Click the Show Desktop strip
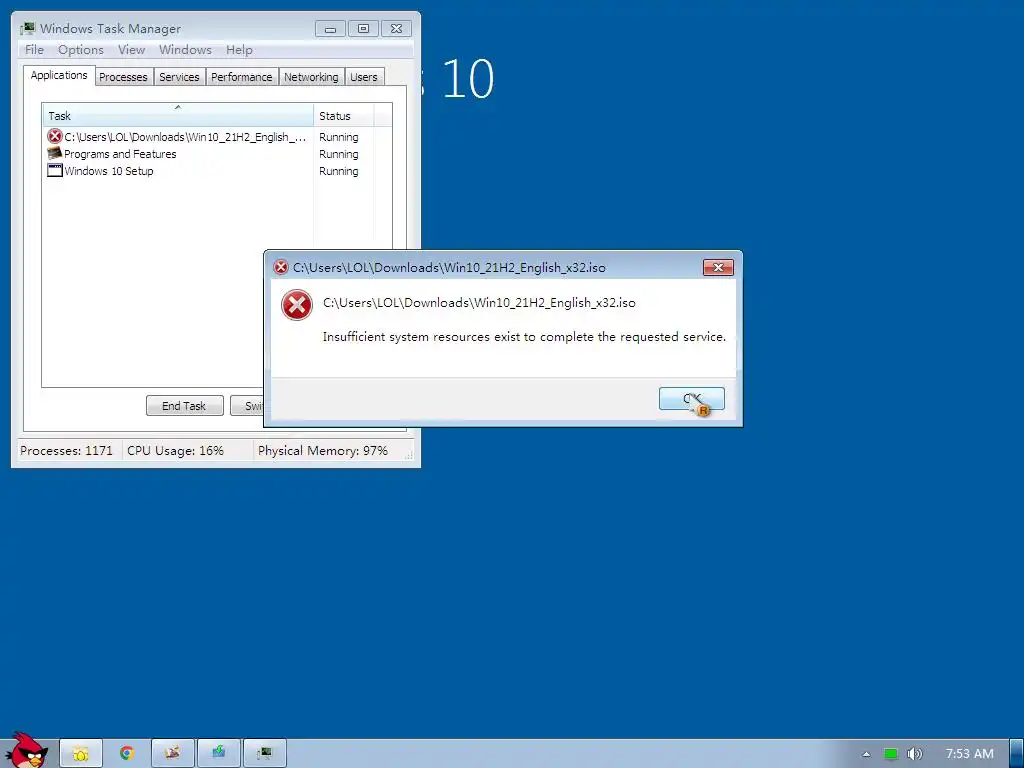Viewport: 1024px width, 768px height. tap(1016, 754)
